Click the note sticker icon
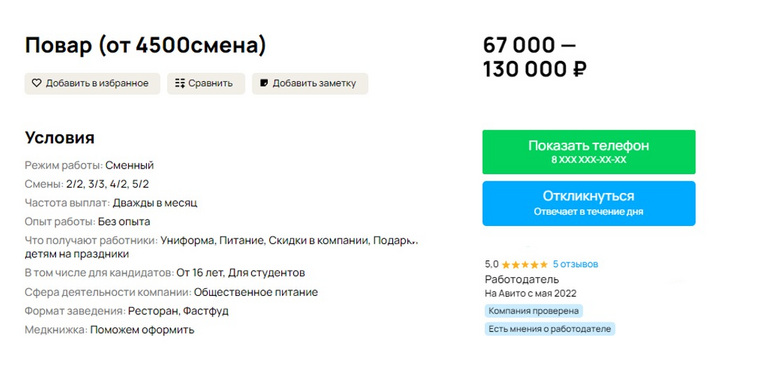759x382 pixels. [x=264, y=83]
